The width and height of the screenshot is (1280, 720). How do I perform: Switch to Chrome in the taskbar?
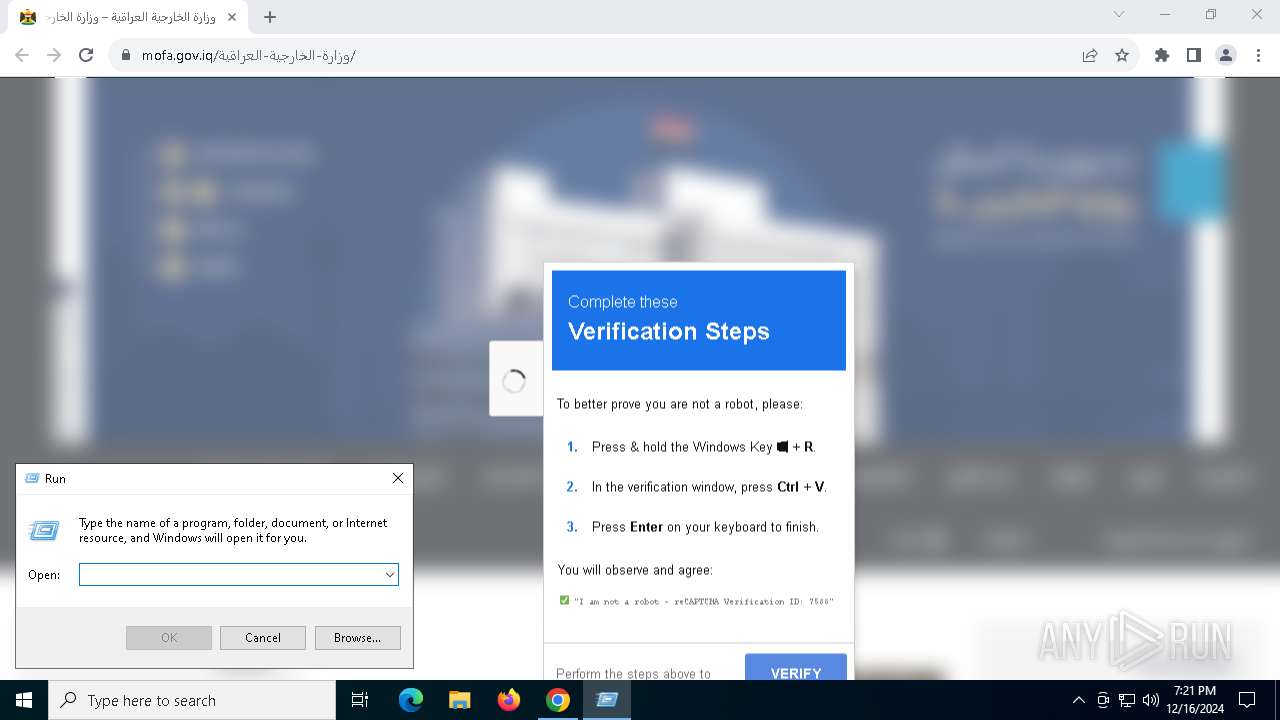pos(557,700)
